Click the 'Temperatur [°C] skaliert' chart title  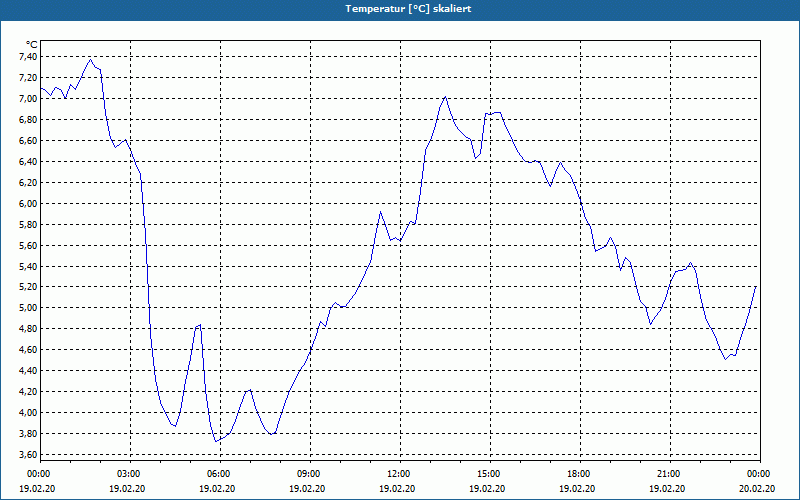point(408,9)
